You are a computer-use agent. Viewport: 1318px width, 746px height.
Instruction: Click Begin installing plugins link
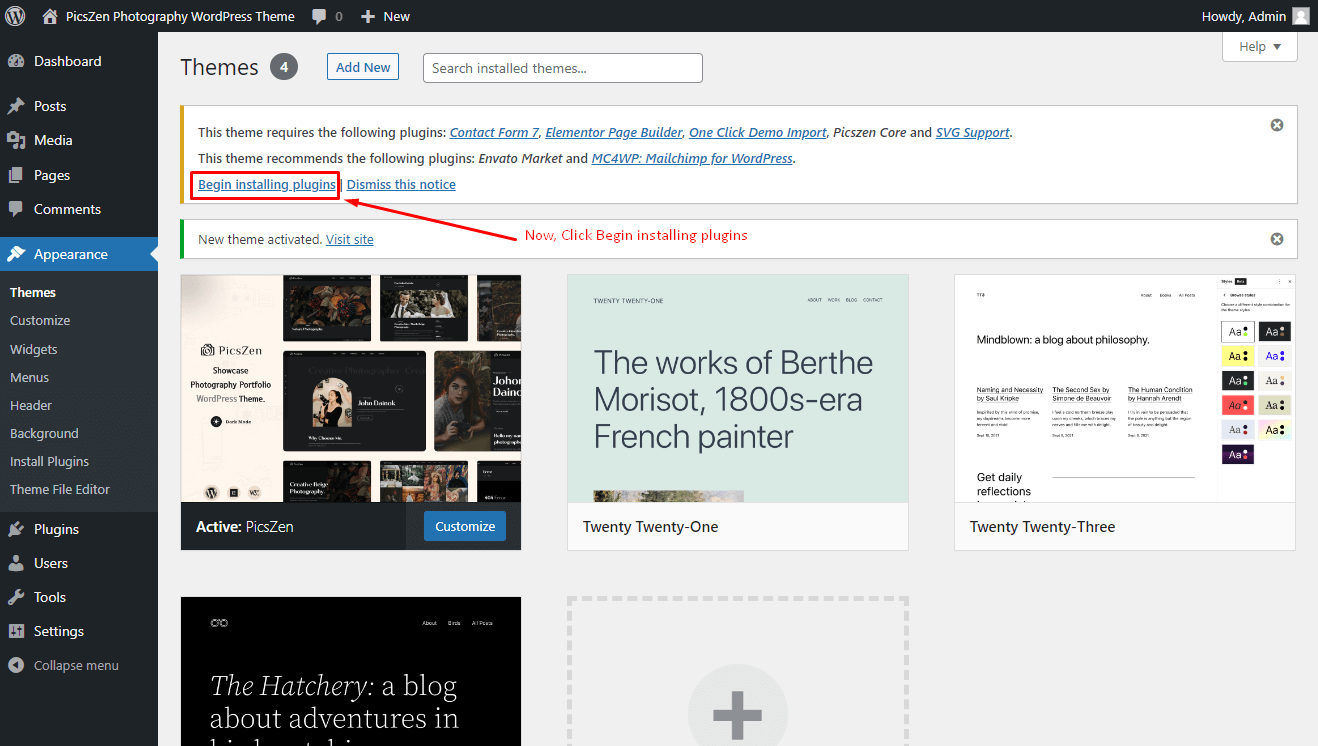[267, 184]
